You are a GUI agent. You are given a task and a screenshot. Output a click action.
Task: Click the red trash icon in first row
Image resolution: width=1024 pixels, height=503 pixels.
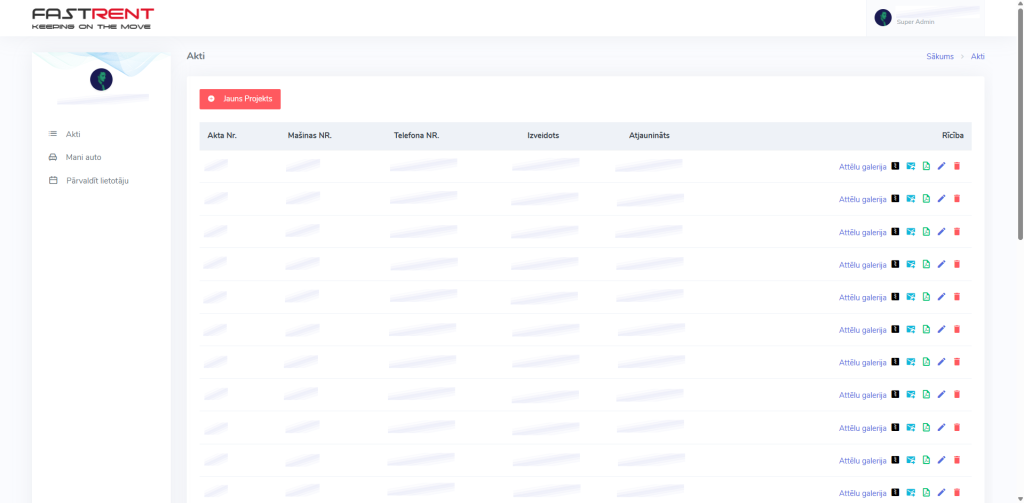point(956,166)
